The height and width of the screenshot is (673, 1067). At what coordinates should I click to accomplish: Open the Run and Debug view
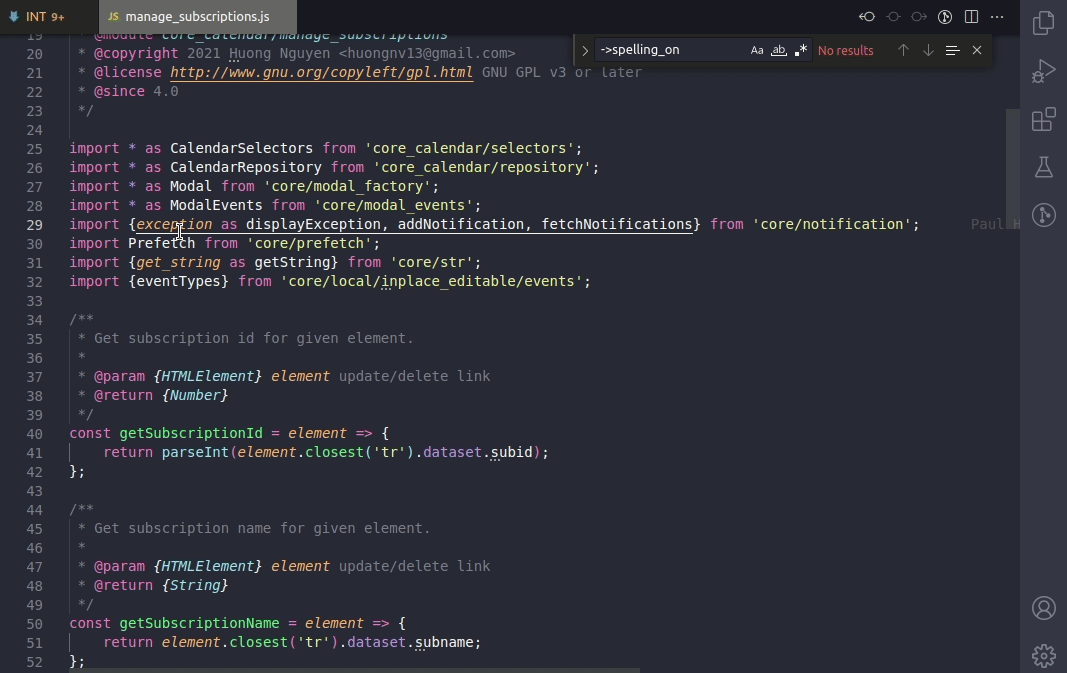pos(1043,71)
